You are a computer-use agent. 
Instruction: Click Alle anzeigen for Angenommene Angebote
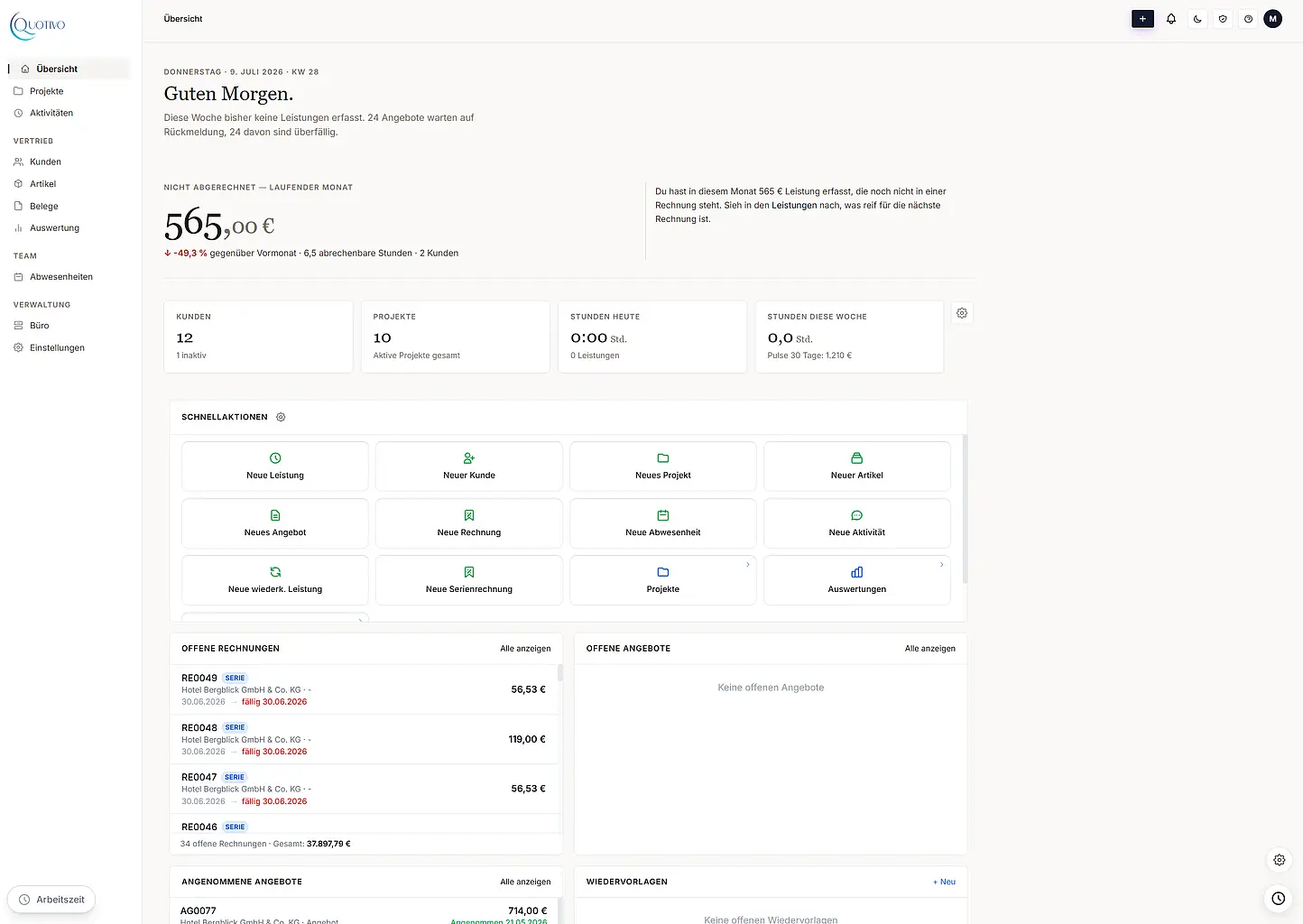[x=525, y=882]
